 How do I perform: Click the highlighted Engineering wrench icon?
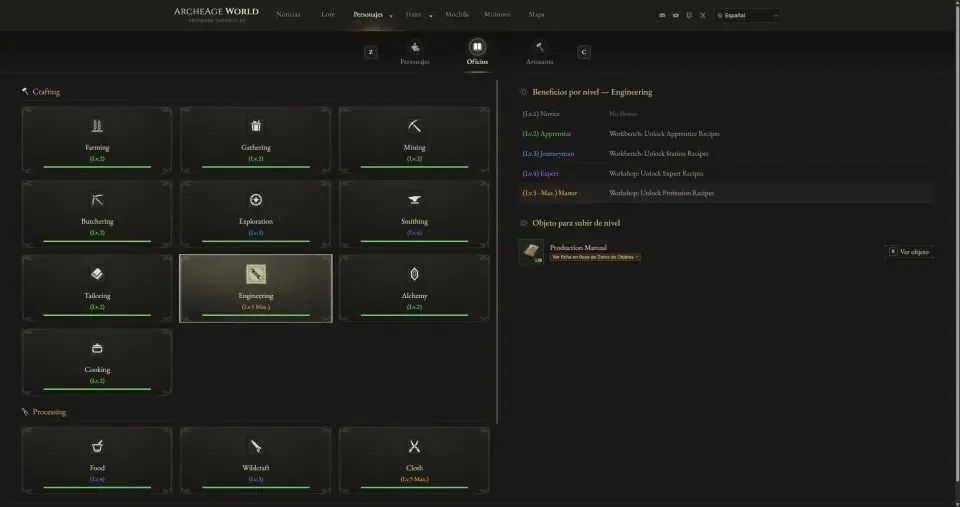pos(256,274)
